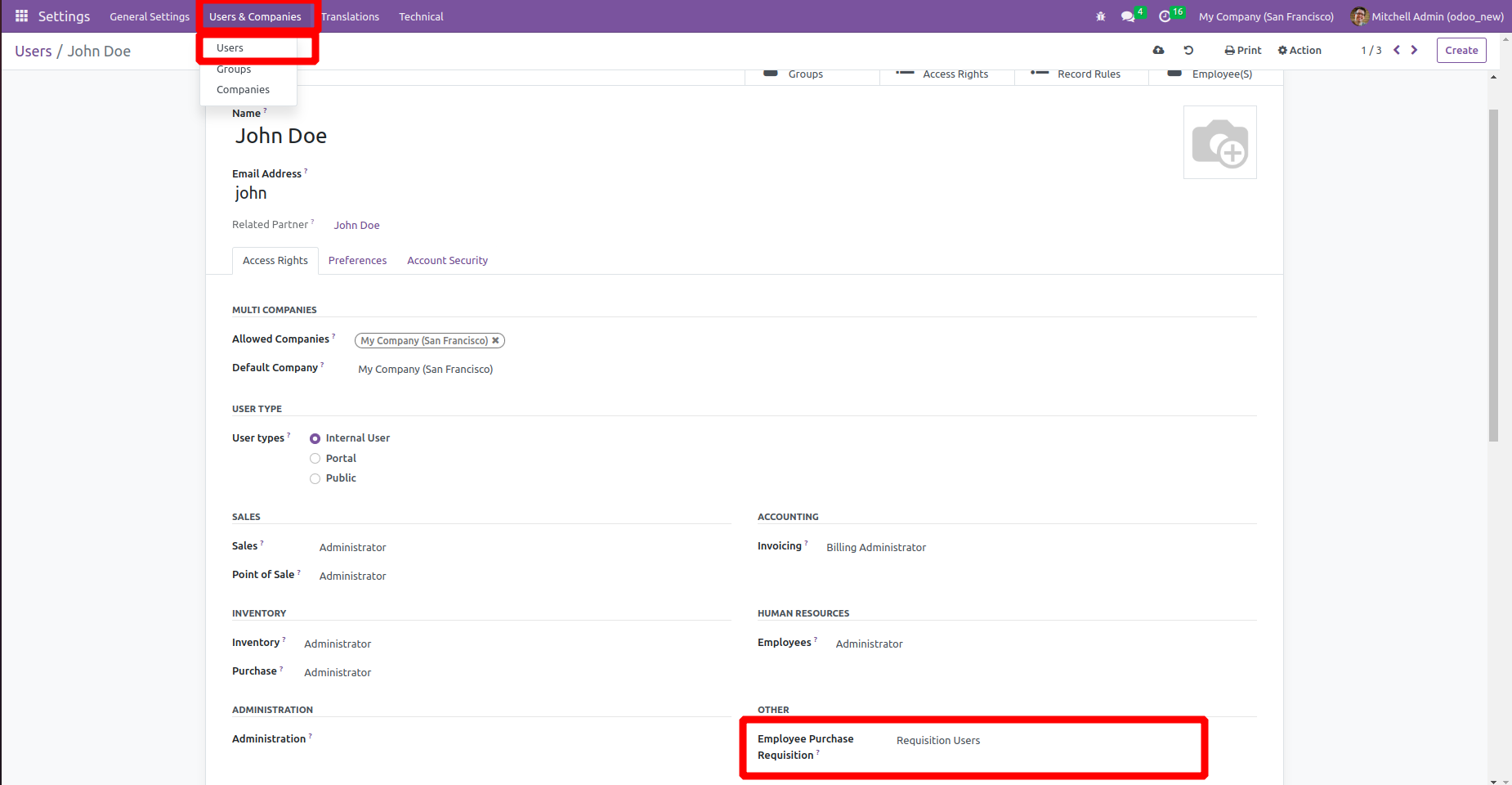This screenshot has height=785, width=1512.
Task: Go to the previous user record
Action: [x=1397, y=50]
